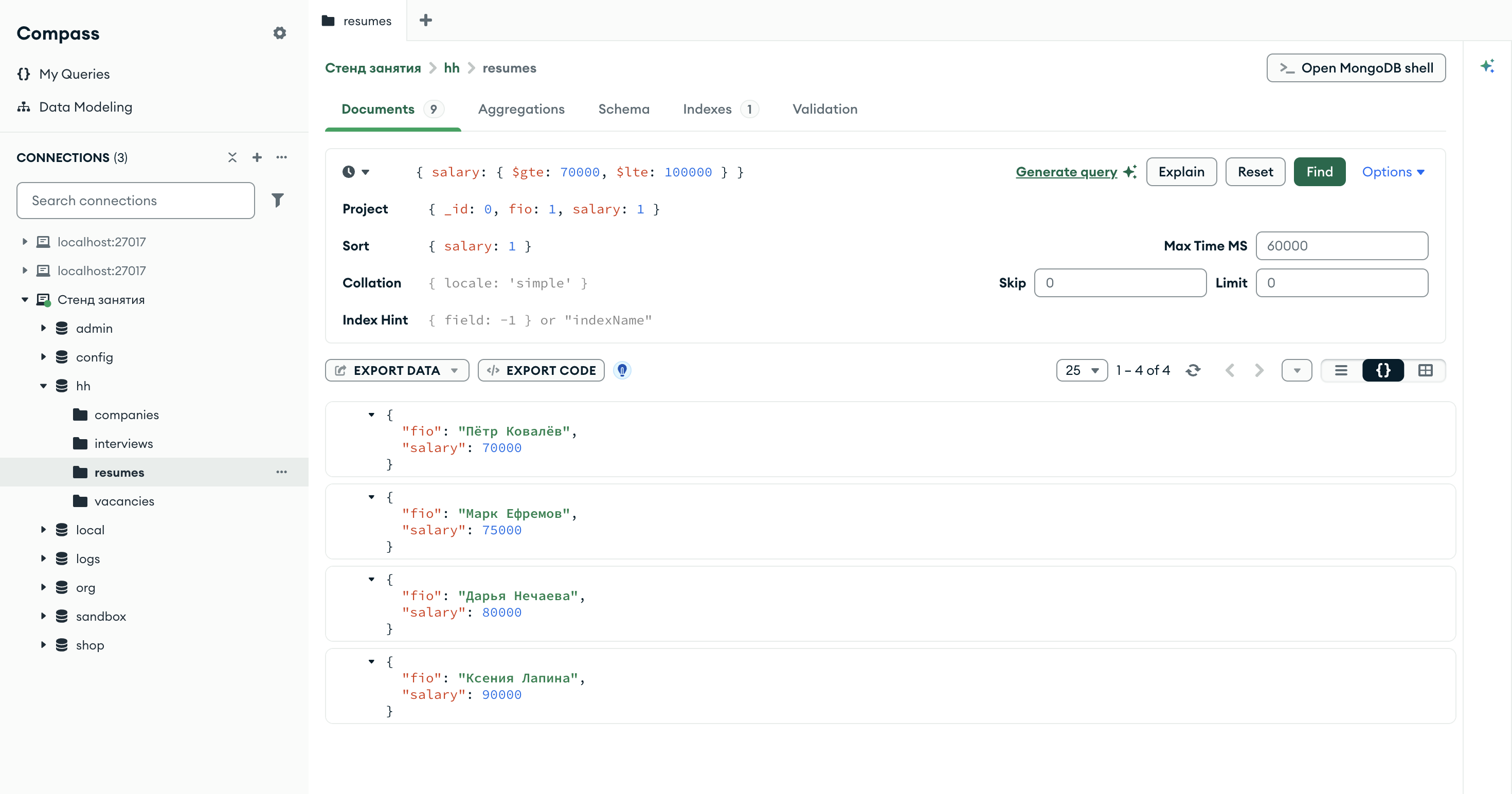This screenshot has width=1512, height=794.
Task: Open connections more options menu
Action: (282, 157)
